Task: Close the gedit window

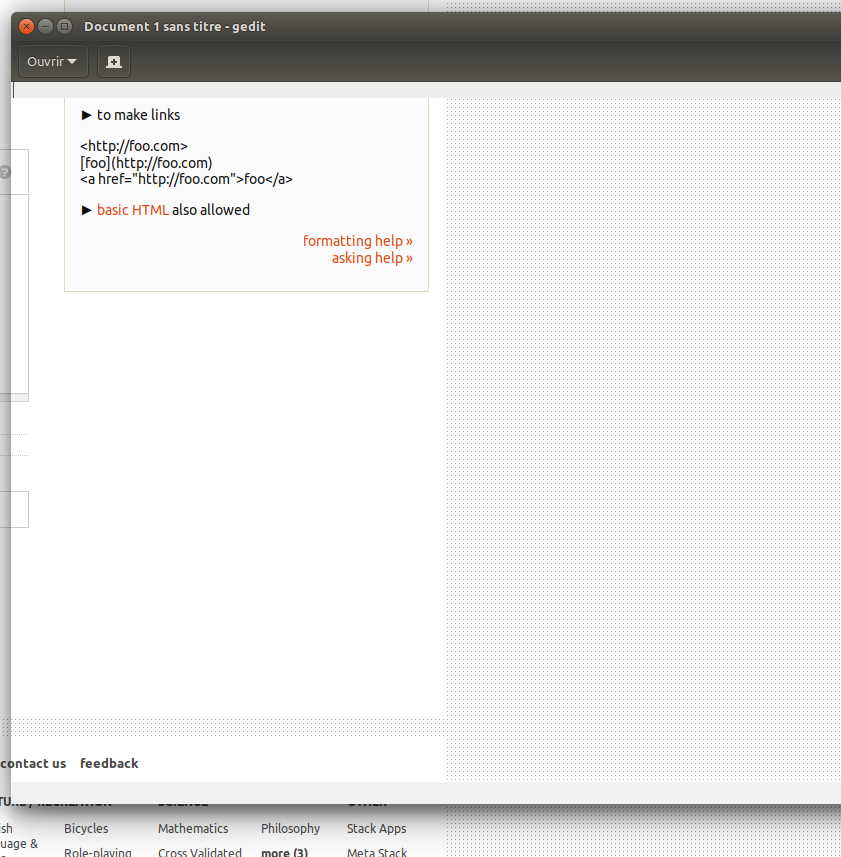Action: coord(26,26)
